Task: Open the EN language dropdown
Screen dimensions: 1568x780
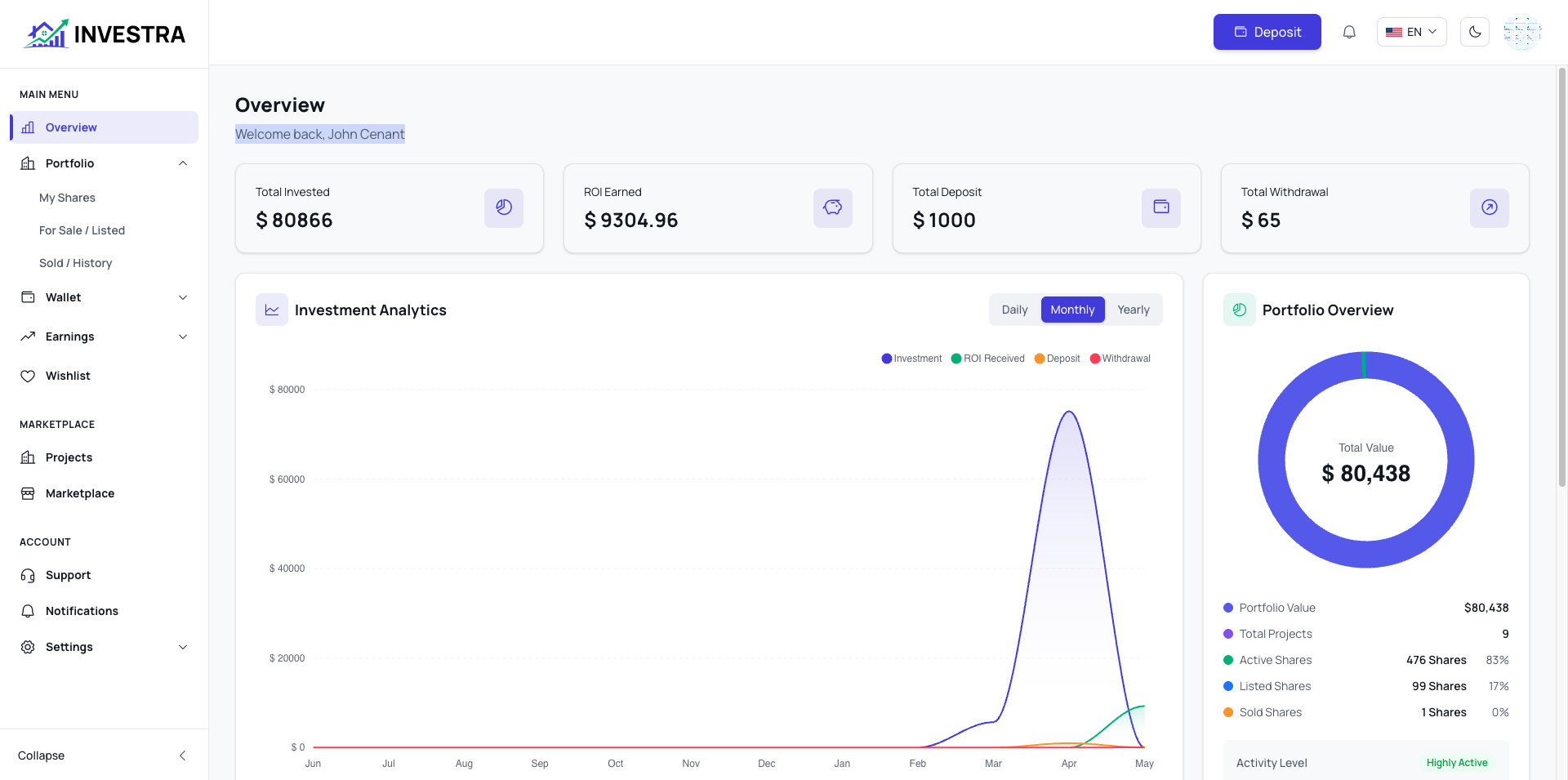Action: pos(1412,32)
